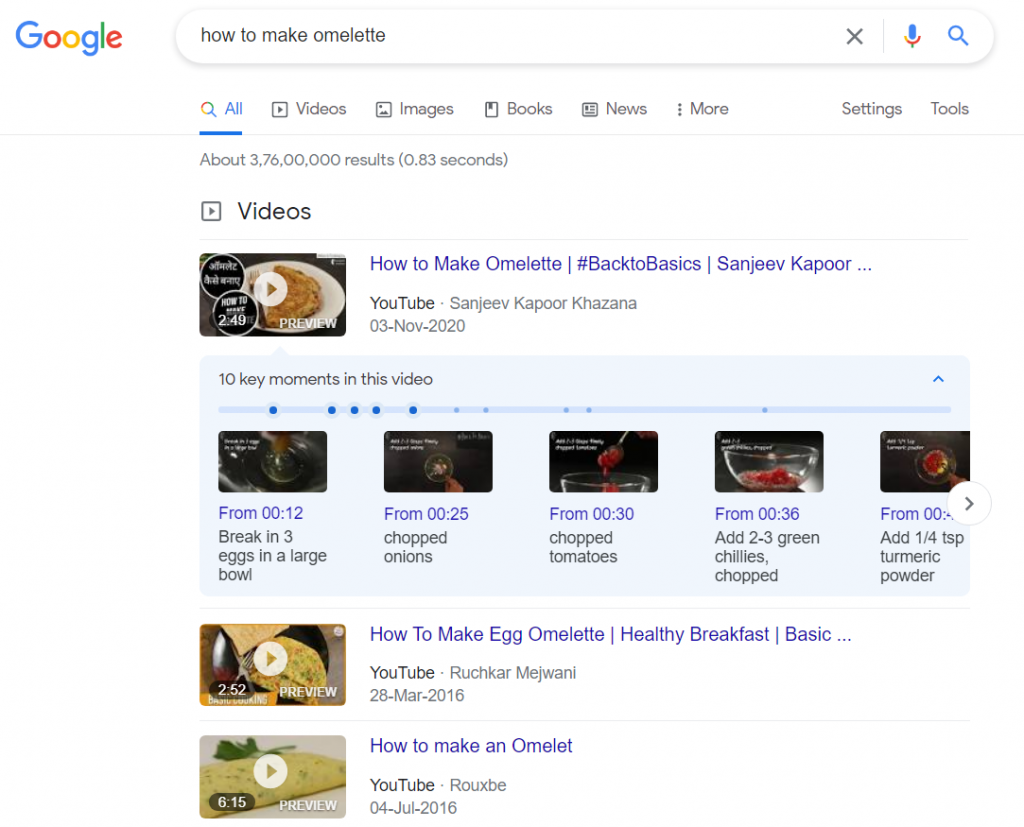This screenshot has height=827, width=1024.
Task: Switch to the Images tab
Action: 415,109
